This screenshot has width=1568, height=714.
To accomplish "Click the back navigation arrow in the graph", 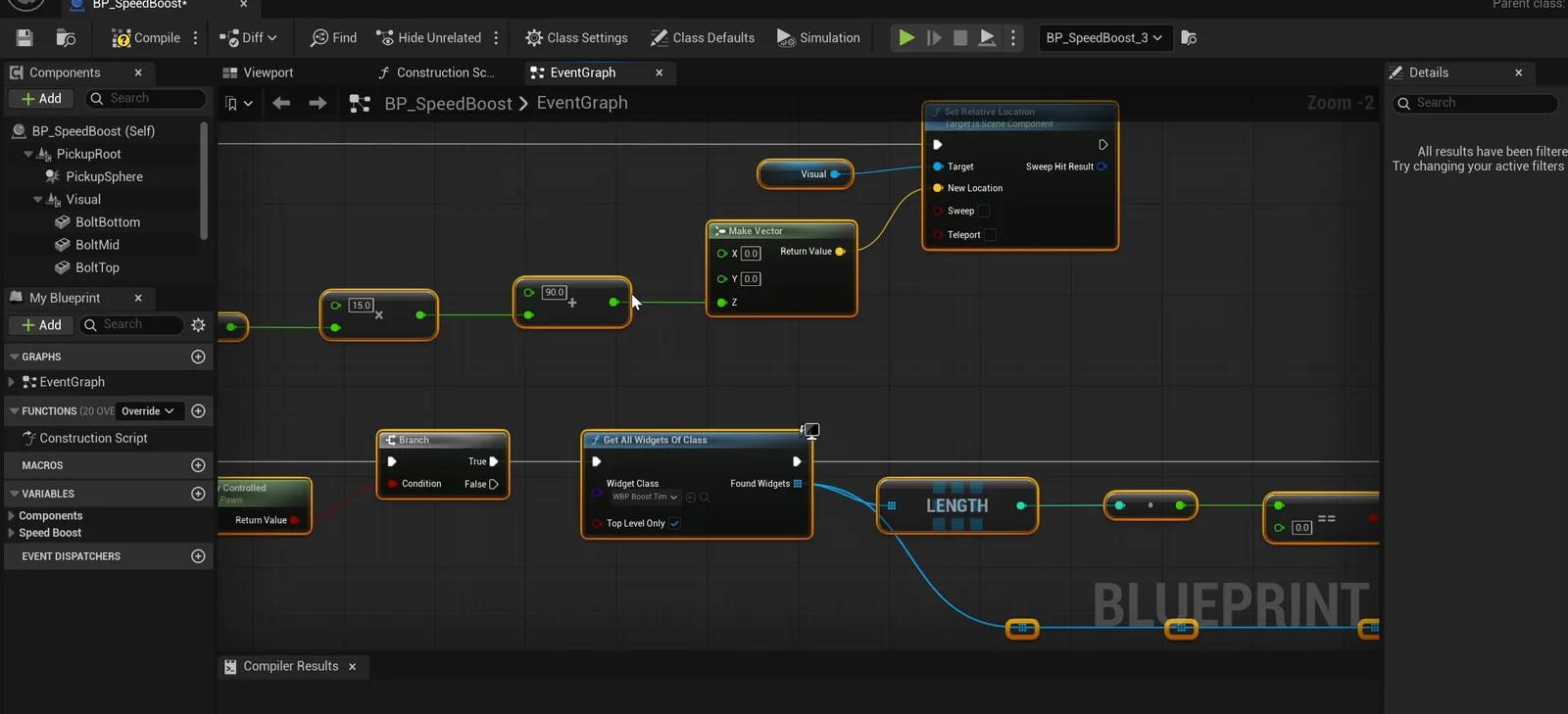I will (x=281, y=103).
